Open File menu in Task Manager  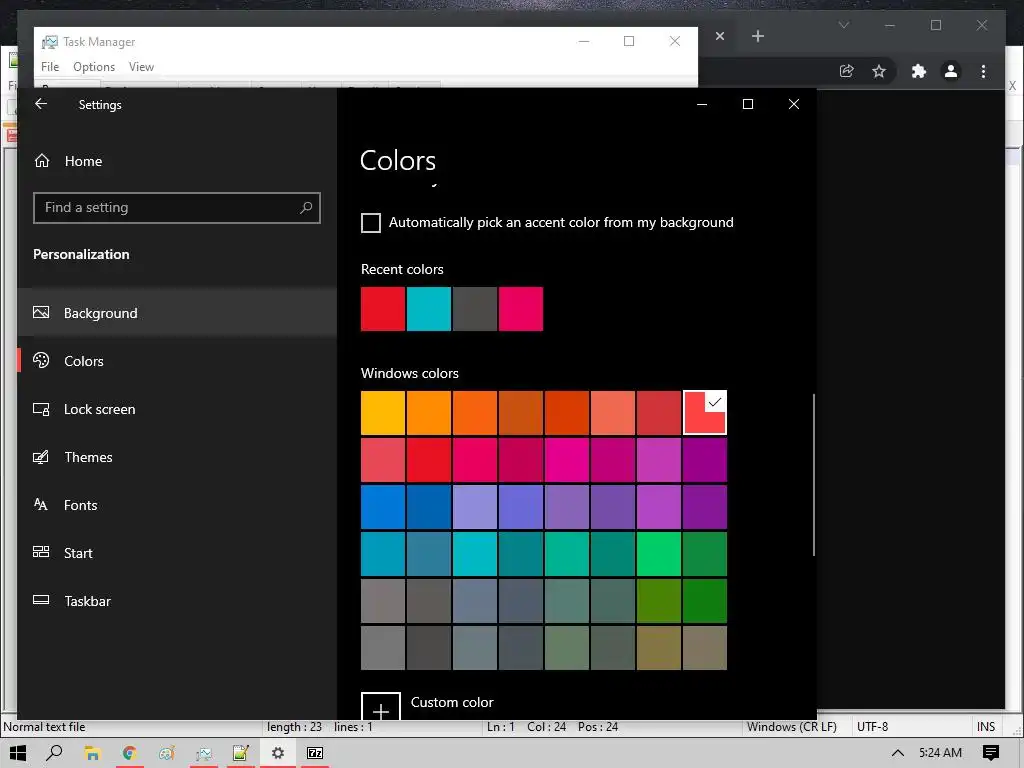click(x=50, y=67)
